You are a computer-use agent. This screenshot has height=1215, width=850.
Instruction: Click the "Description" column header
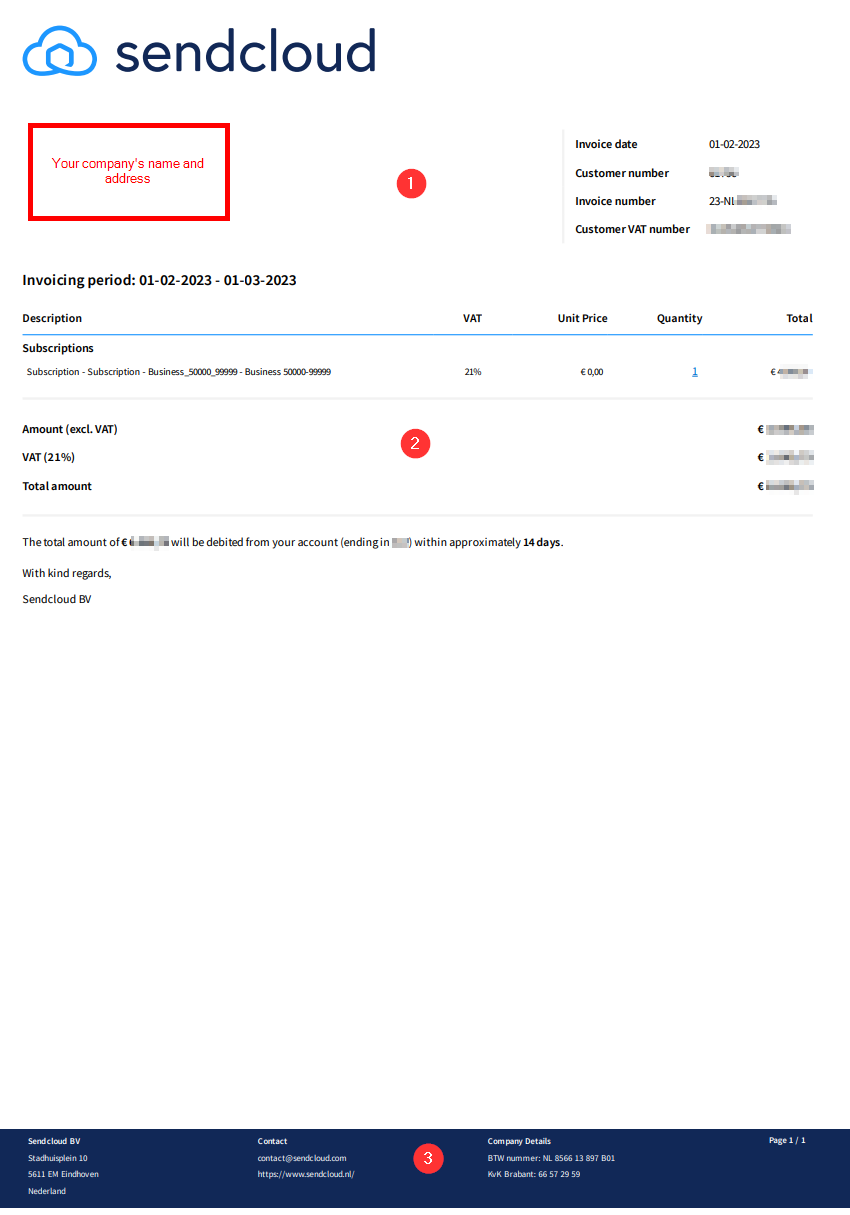(x=52, y=318)
